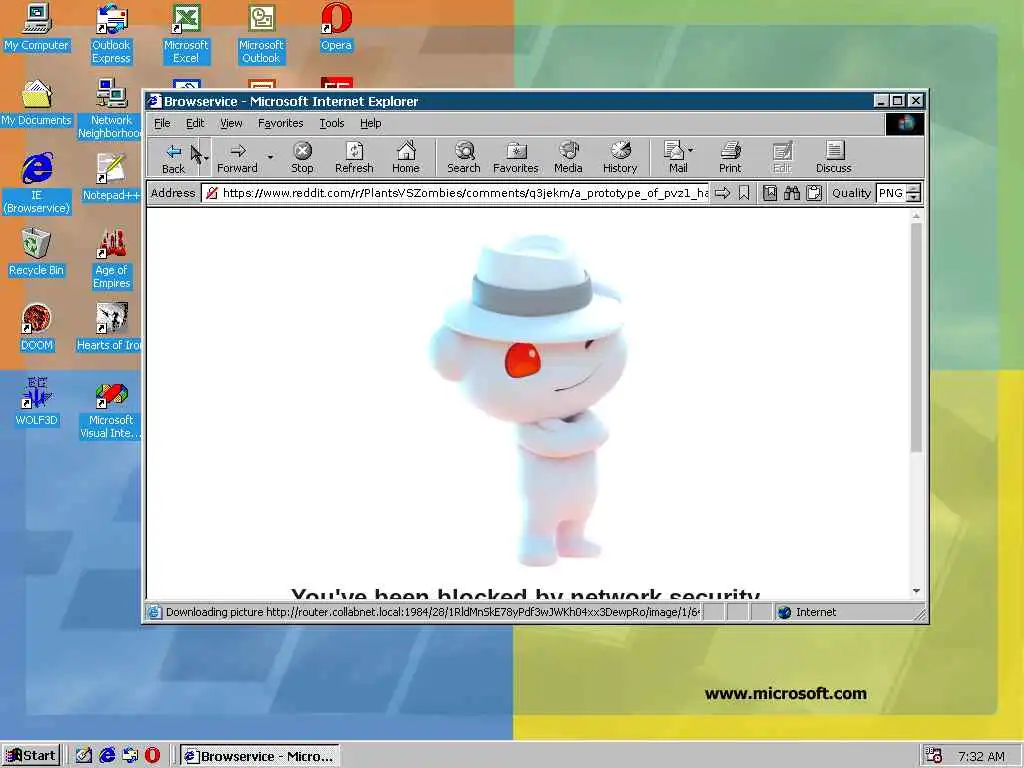Open the Tools menu
Screen dimensions: 1024x768
[332, 123]
